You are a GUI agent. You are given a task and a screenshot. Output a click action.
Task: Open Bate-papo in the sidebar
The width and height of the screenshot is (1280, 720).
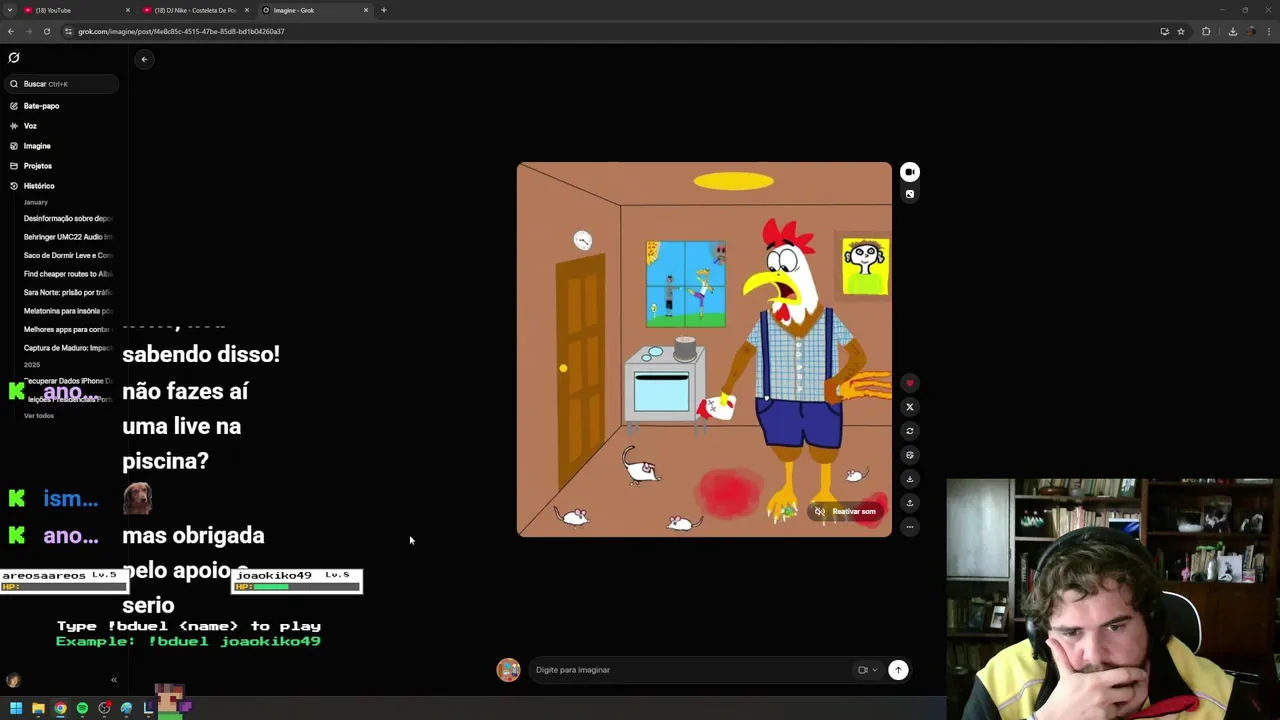(41, 106)
